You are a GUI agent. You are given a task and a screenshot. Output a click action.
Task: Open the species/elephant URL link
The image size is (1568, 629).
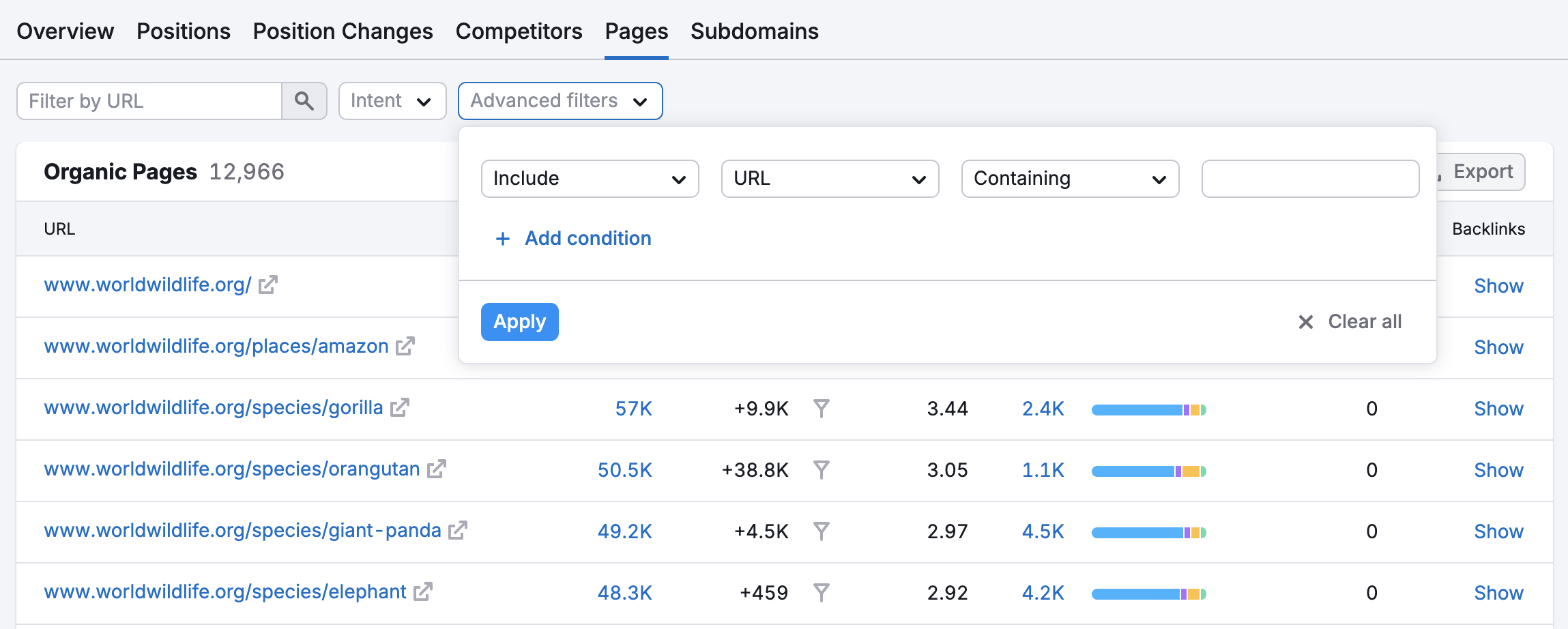click(x=225, y=591)
